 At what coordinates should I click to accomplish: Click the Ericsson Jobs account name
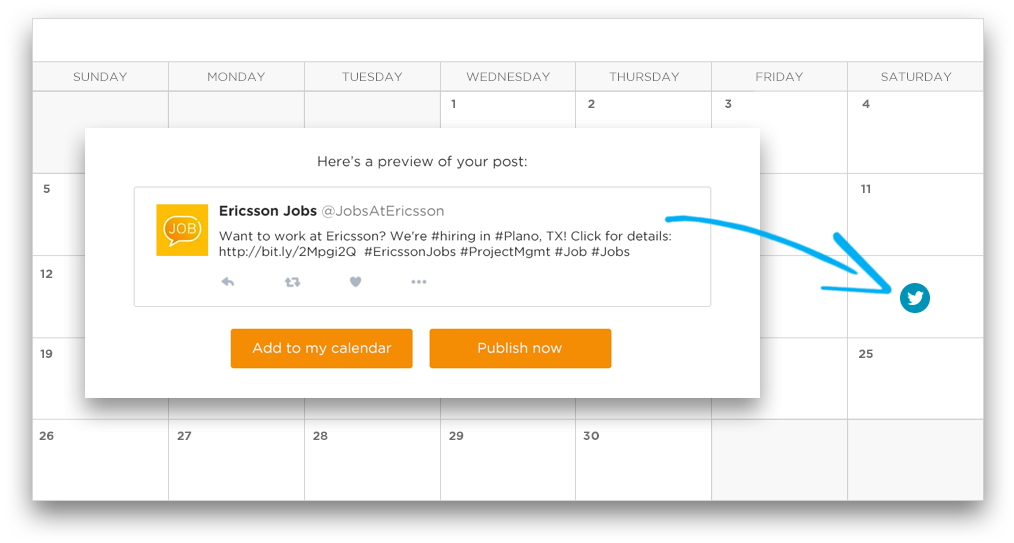pyautogui.click(x=268, y=211)
